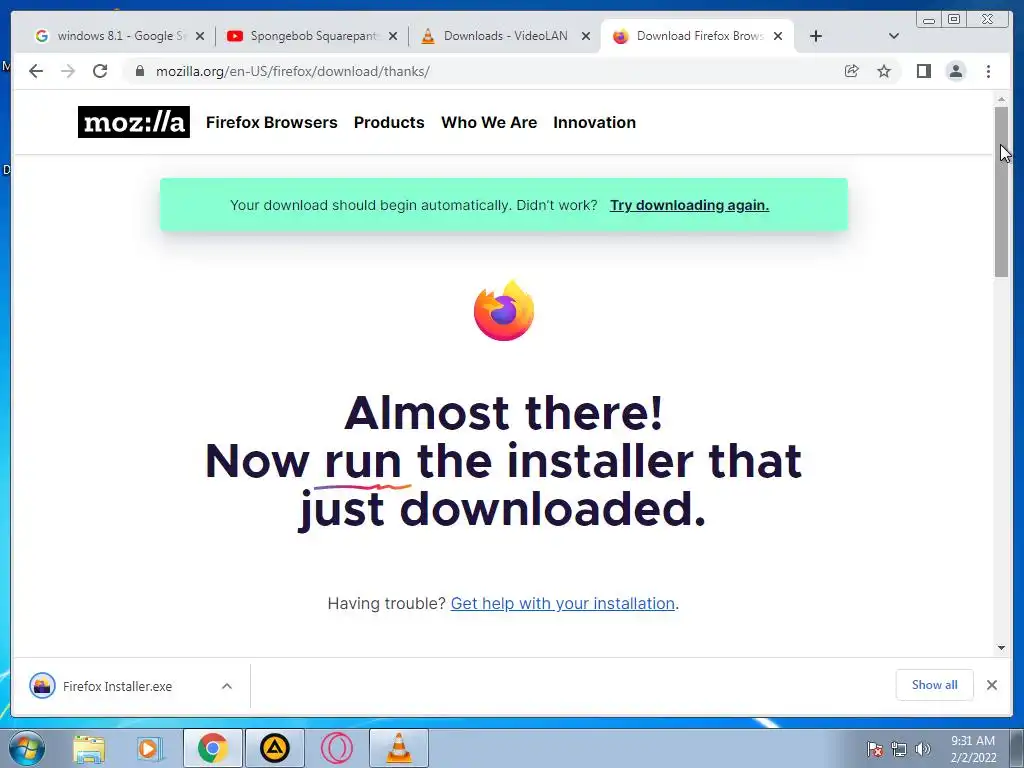1024x768 pixels.
Task: Click the grayed-out forward arrow
Action: pyautogui.click(x=68, y=71)
